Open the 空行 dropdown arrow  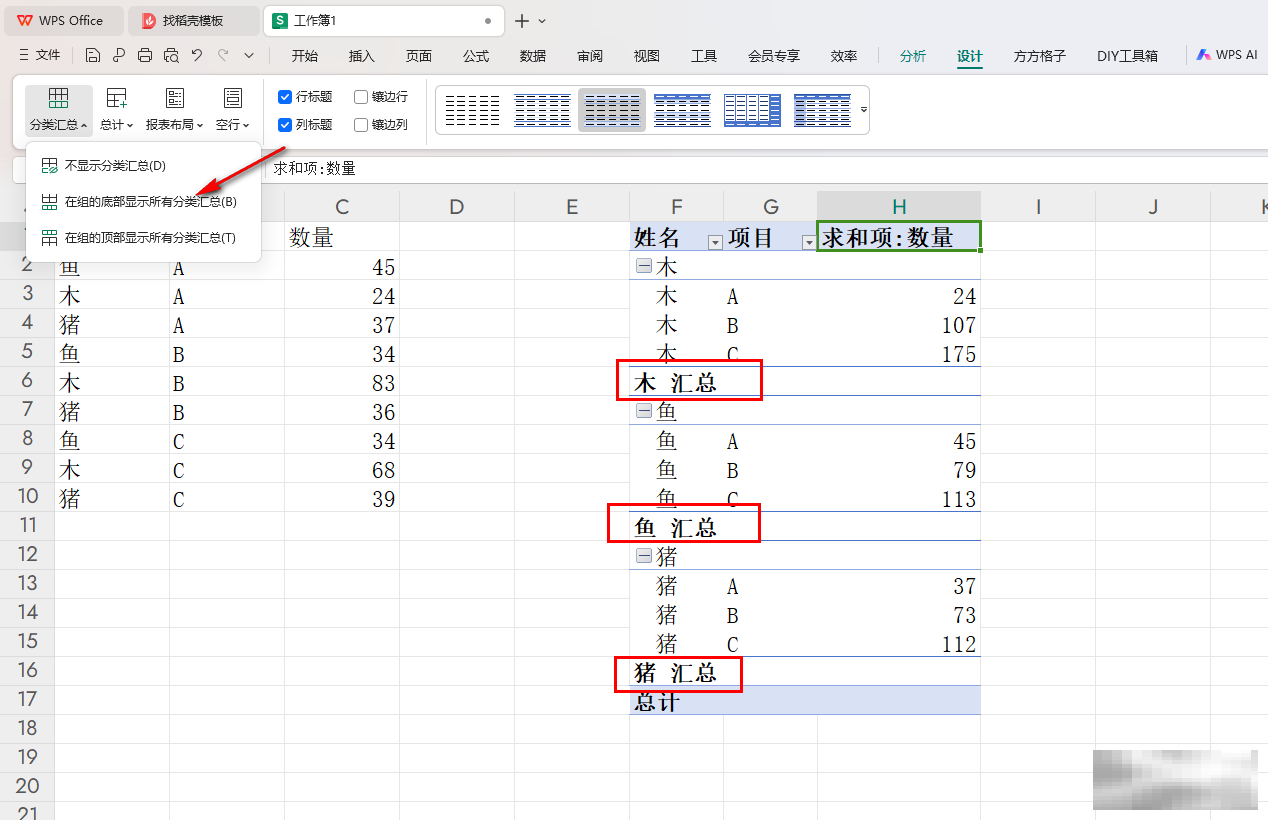coord(246,126)
